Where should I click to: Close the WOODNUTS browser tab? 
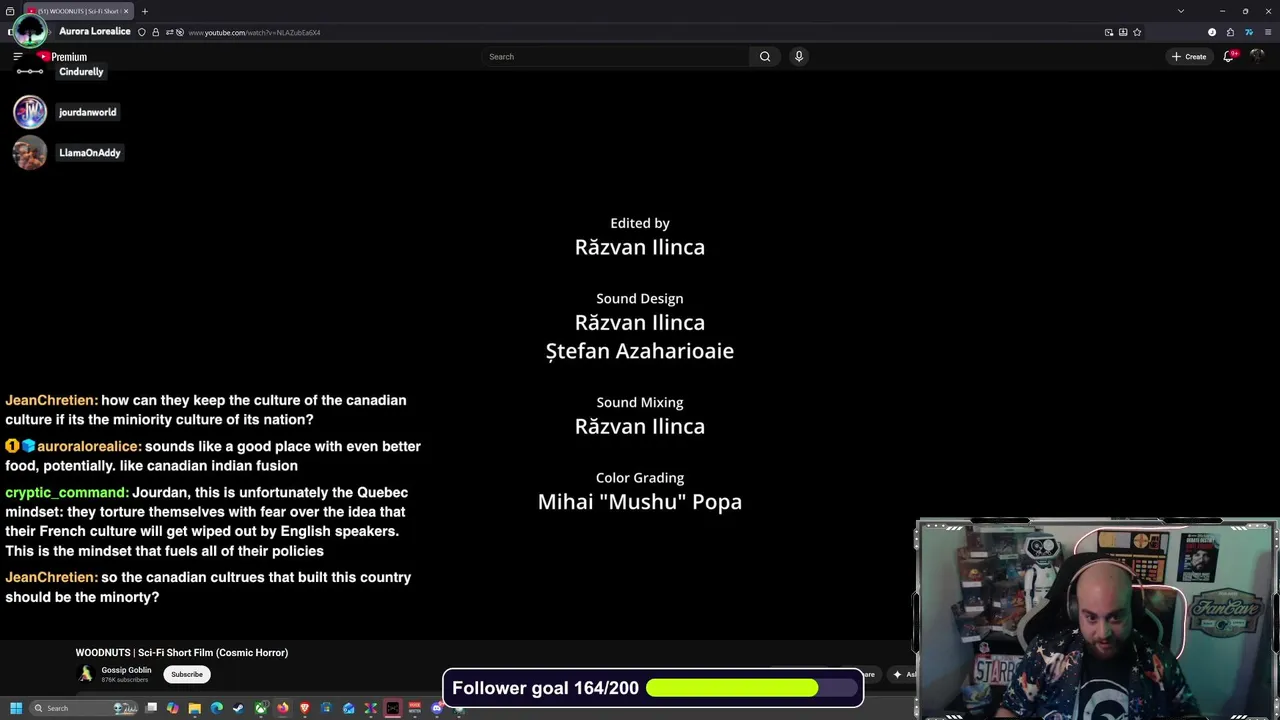coord(126,11)
